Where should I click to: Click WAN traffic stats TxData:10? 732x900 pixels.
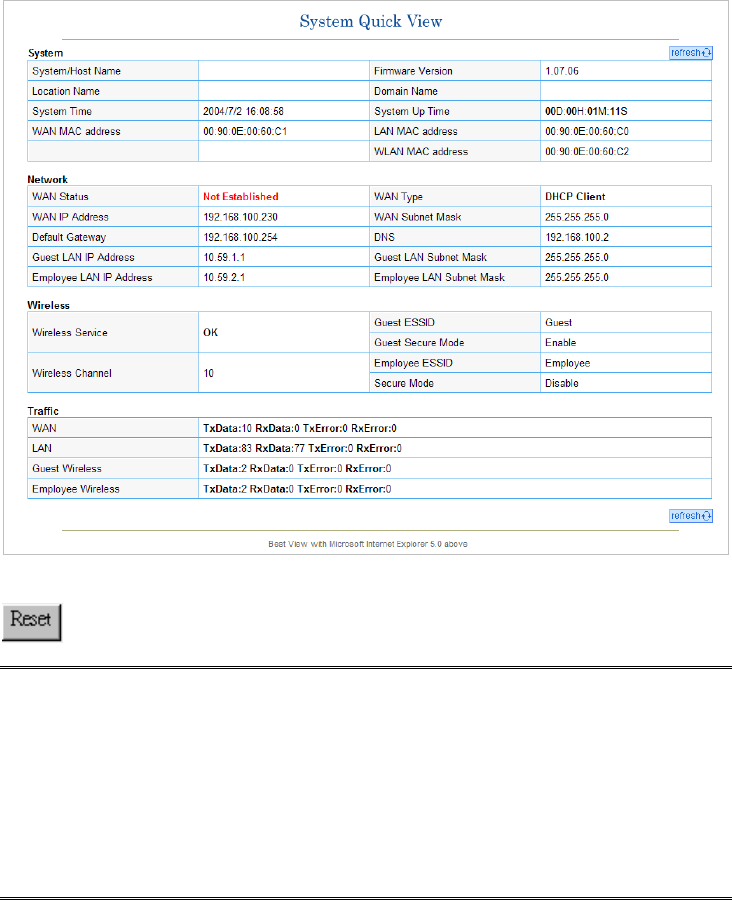300,428
